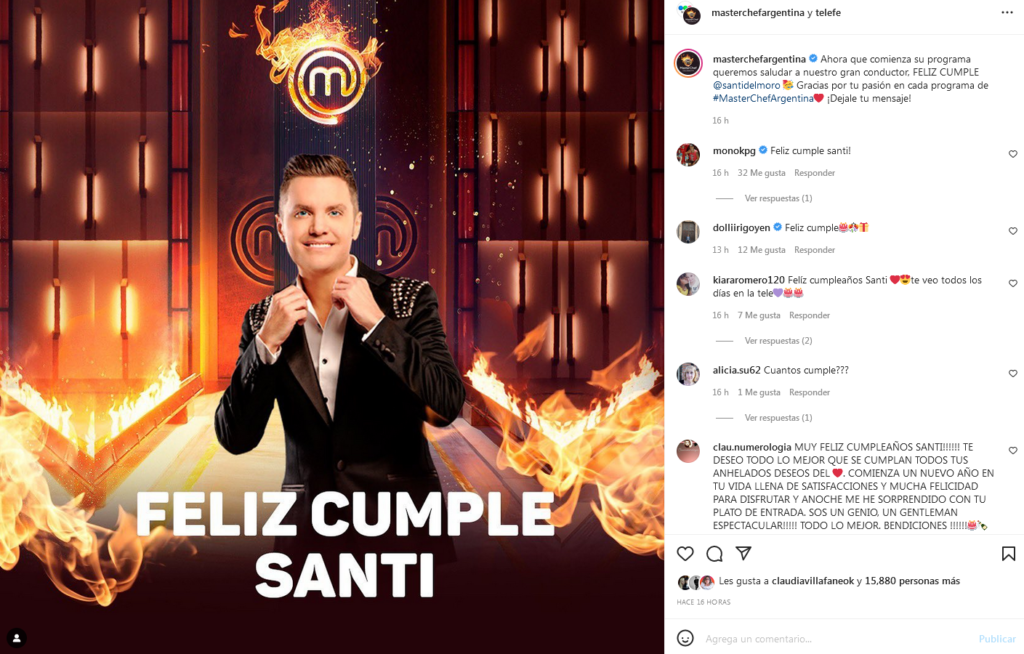Click the comment bubble icon
Viewport: 1024px width, 654px height.
714,554
